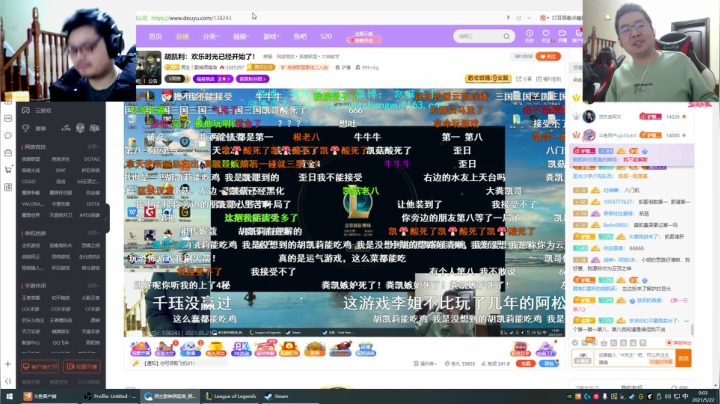
Task: Click the taskbar clock
Action: click(703, 396)
